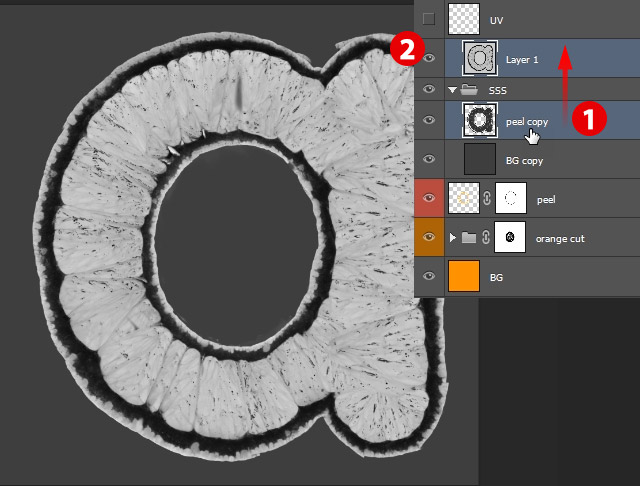Select the Layer 1 thumbnail
Image resolution: width=640 pixels, height=486 pixels.
point(480,58)
